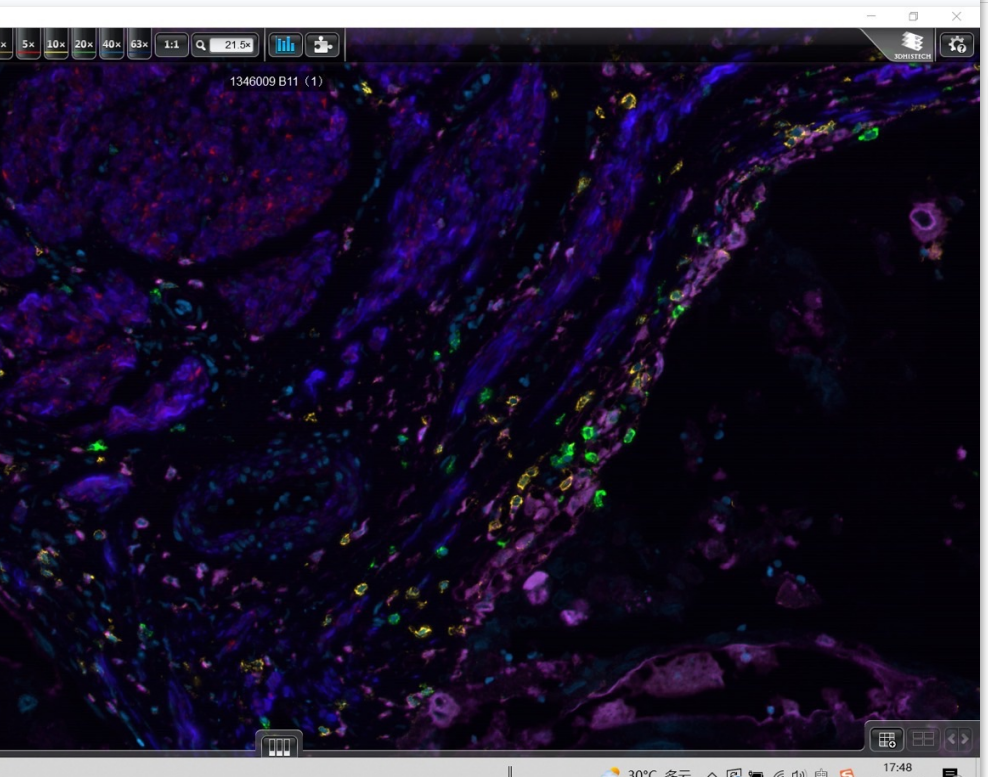The width and height of the screenshot is (988, 777).
Task: Click the 1:1 zoom button
Action: click(171, 45)
